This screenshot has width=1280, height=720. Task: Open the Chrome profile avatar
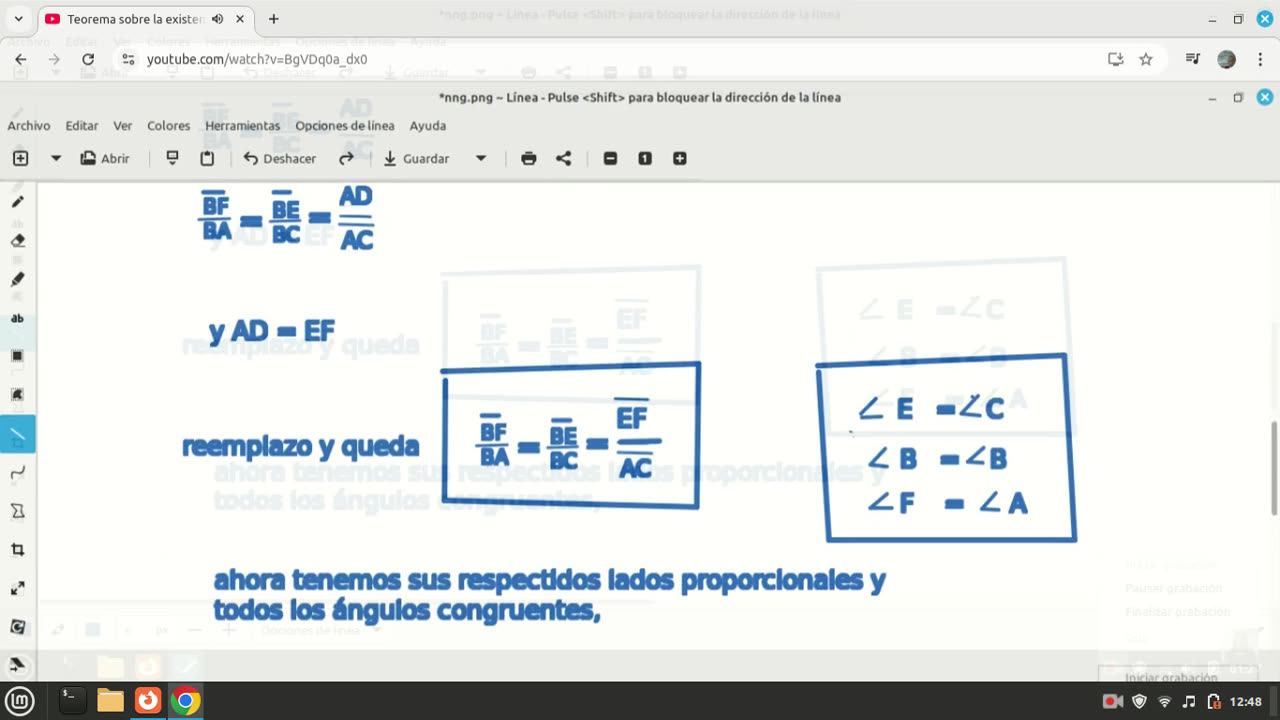[1227, 59]
